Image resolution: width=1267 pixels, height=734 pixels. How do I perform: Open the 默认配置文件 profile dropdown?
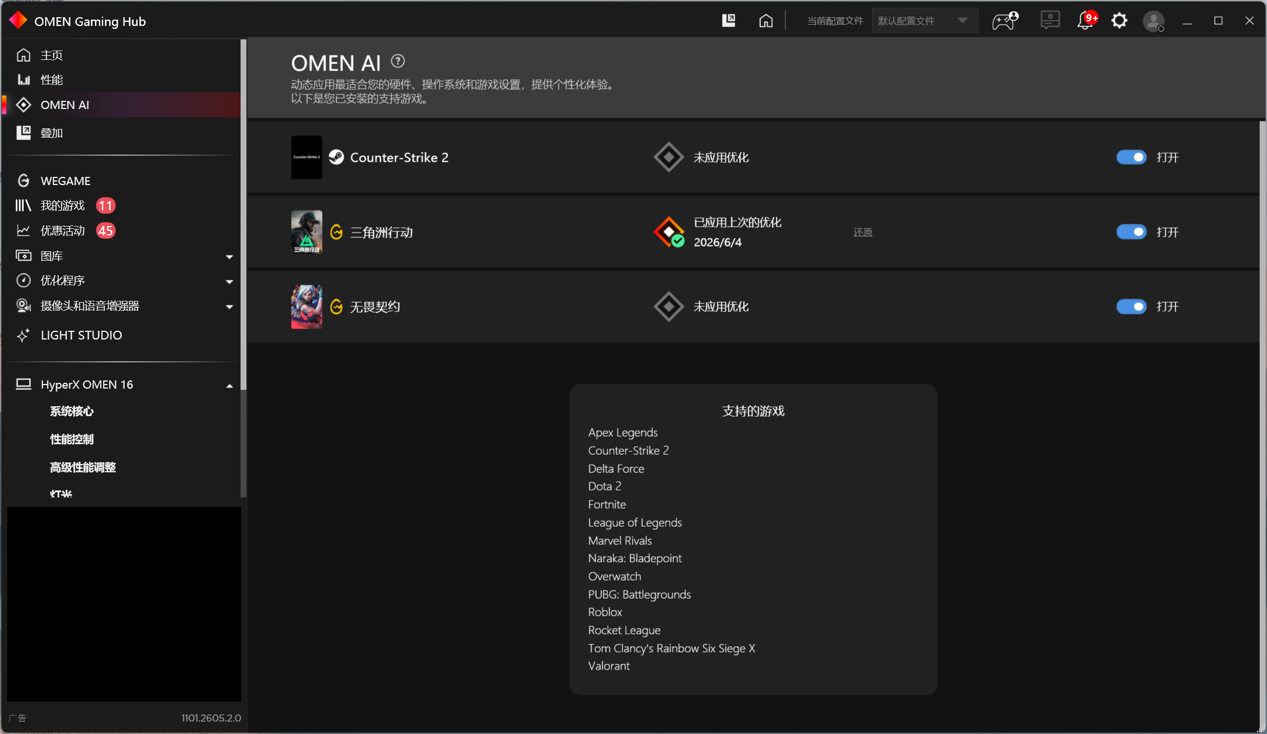[923, 21]
